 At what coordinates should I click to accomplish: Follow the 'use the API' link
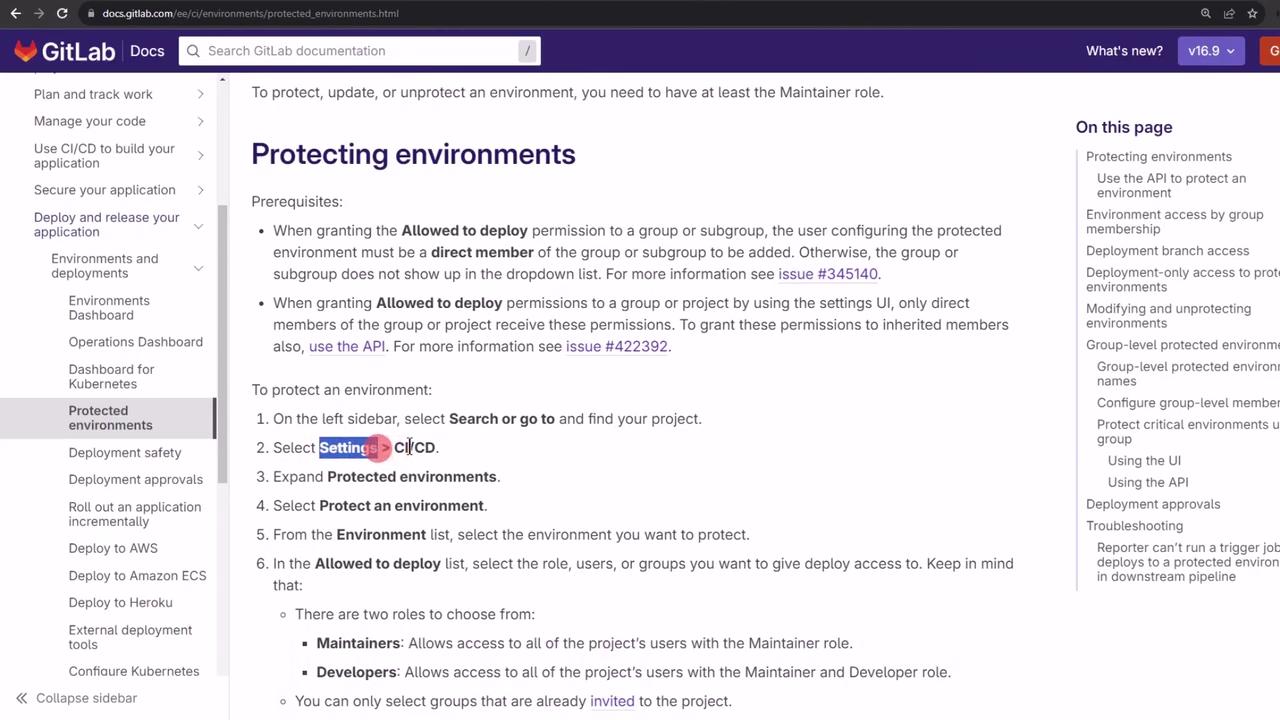[347, 346]
